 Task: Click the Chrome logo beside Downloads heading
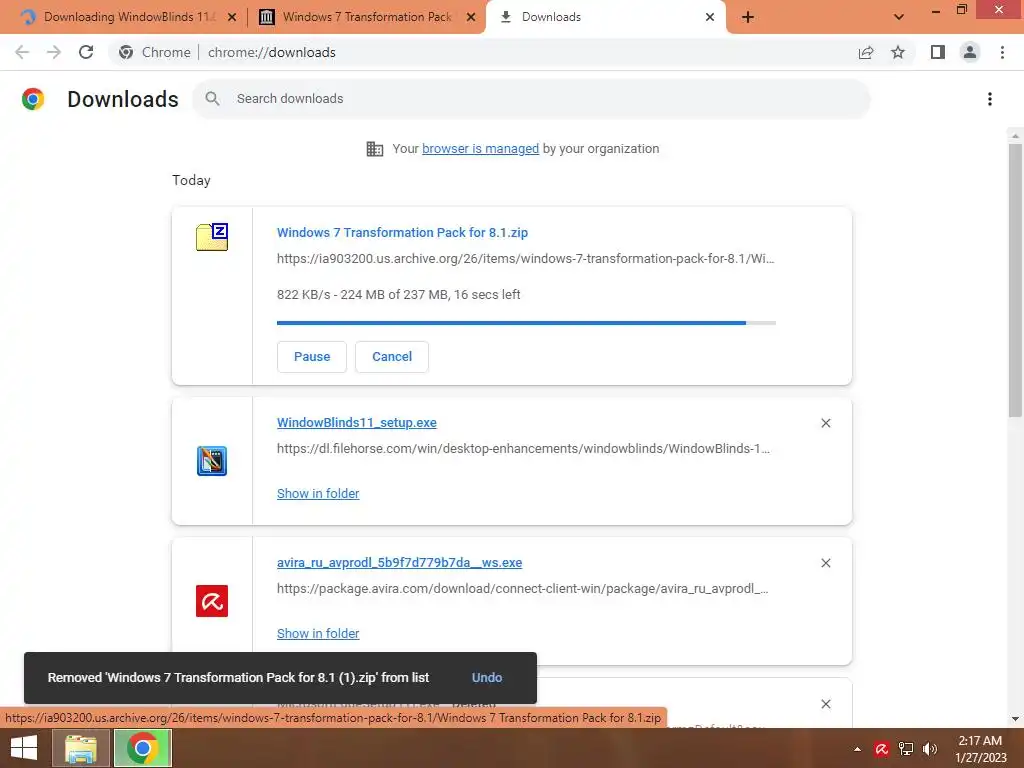click(x=33, y=99)
